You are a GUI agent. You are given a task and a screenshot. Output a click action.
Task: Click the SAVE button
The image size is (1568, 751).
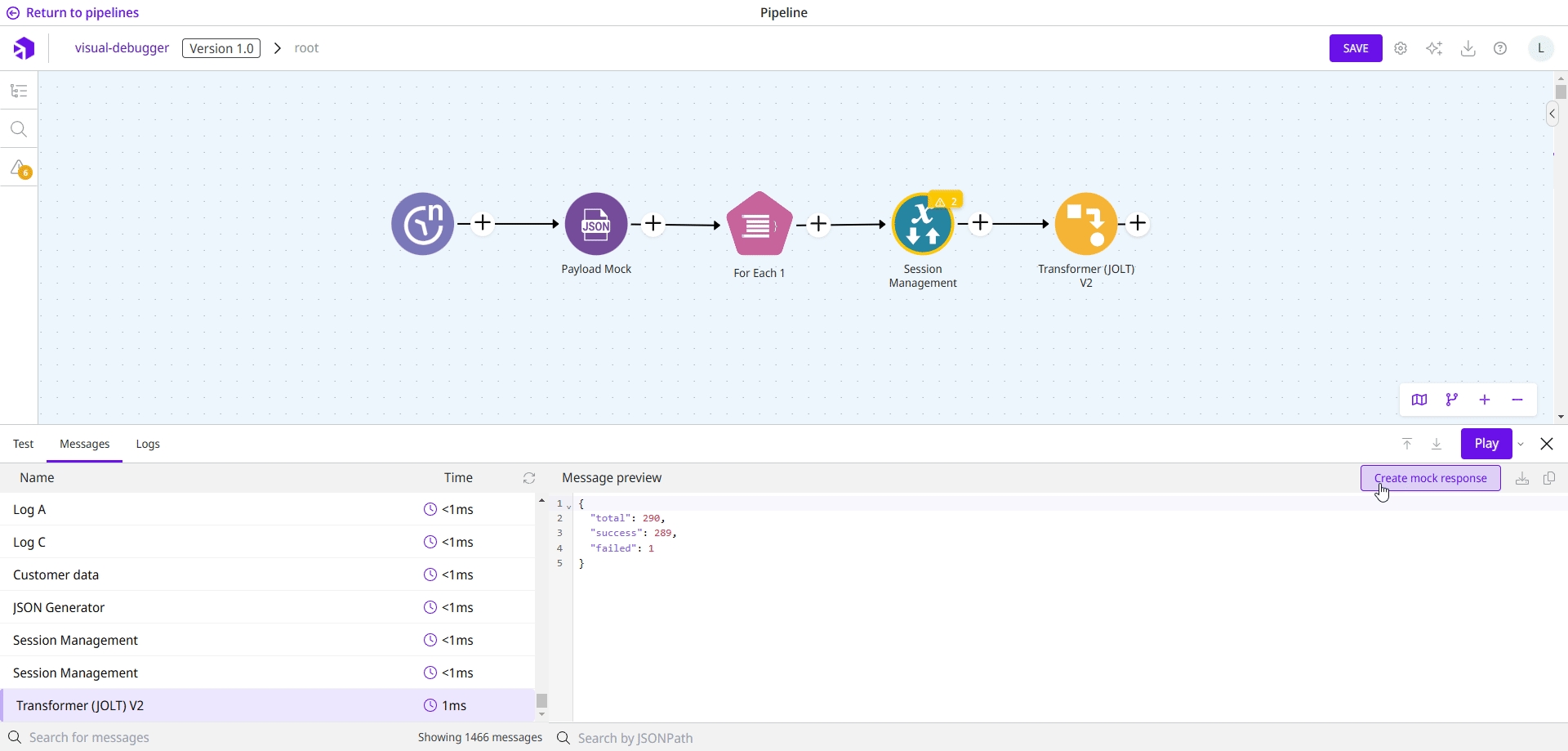(x=1356, y=48)
